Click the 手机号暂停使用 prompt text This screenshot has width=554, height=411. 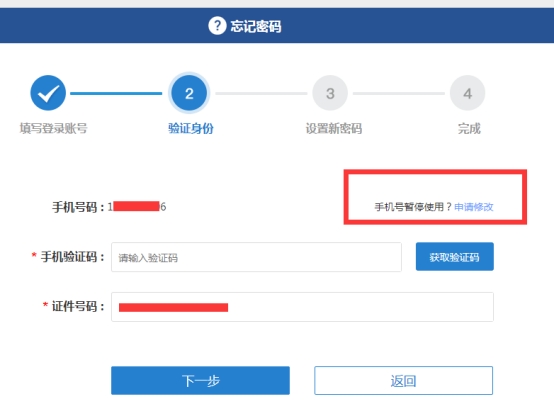tap(413, 207)
